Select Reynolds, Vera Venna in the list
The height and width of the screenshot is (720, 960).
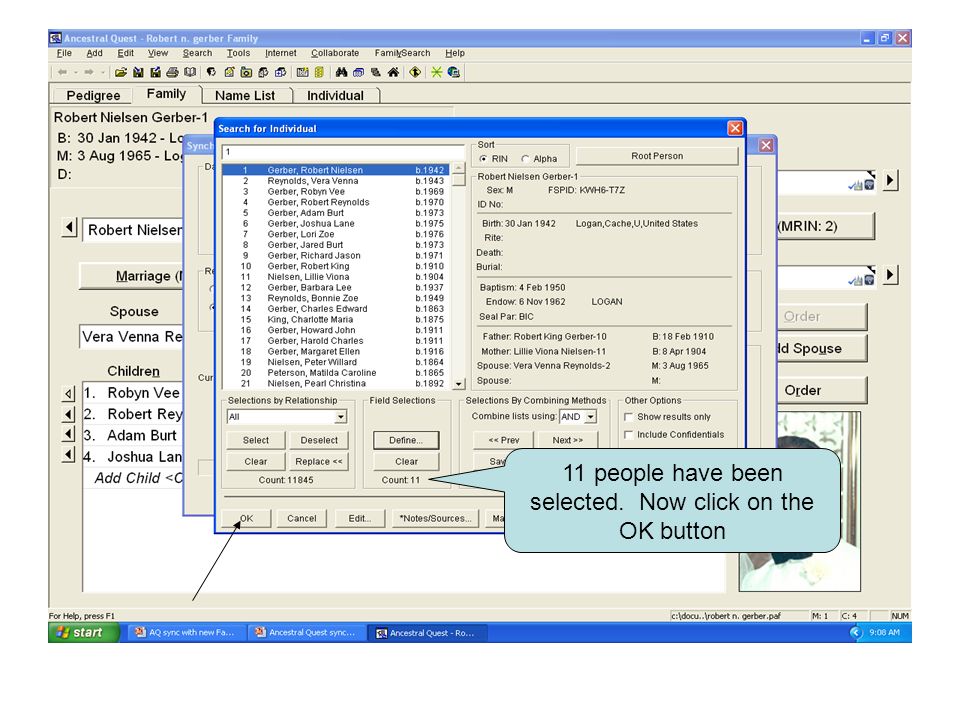(x=336, y=181)
